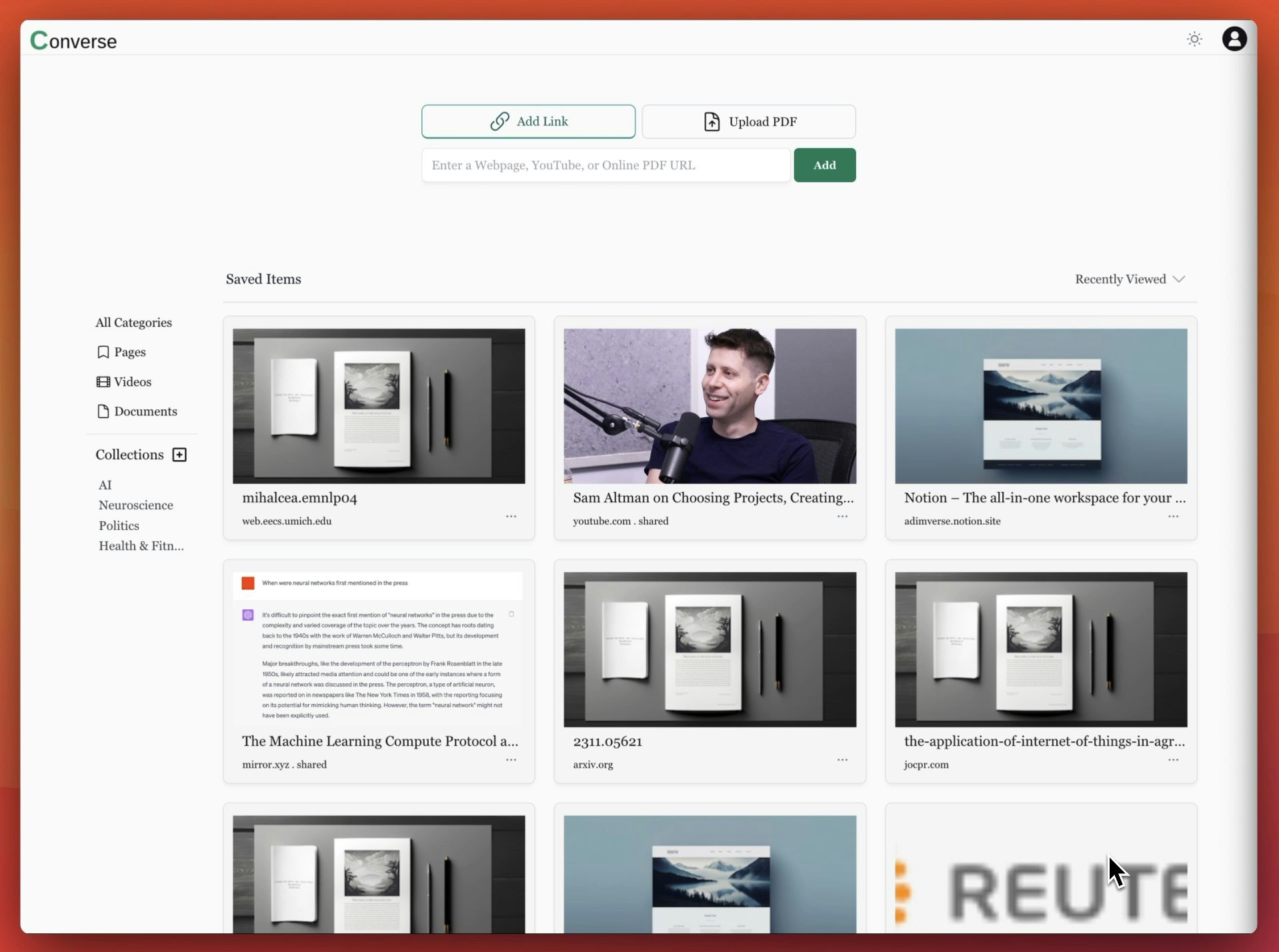Click adimverse.notion.site source text

(x=952, y=521)
